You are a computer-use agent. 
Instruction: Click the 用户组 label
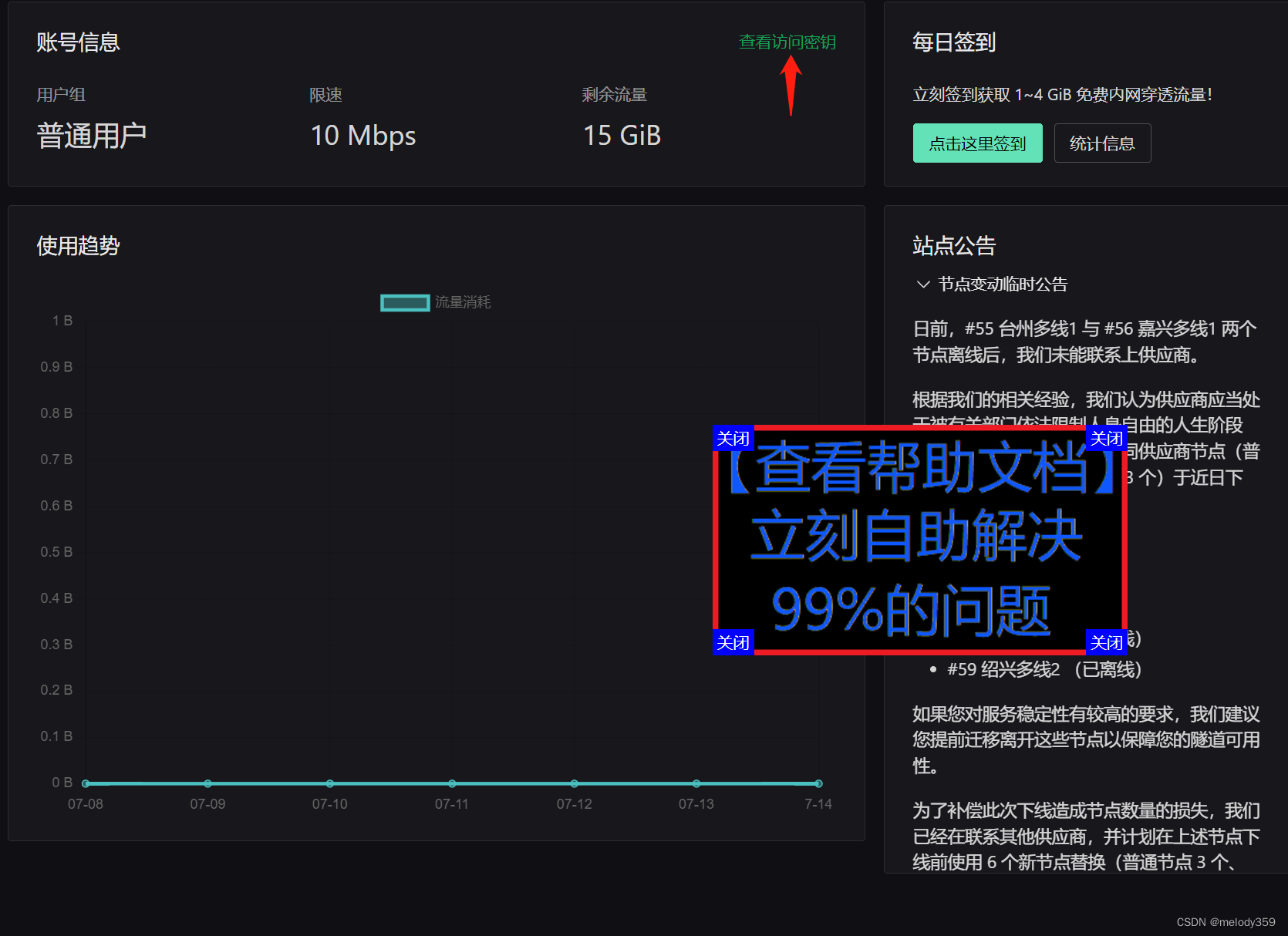(61, 95)
